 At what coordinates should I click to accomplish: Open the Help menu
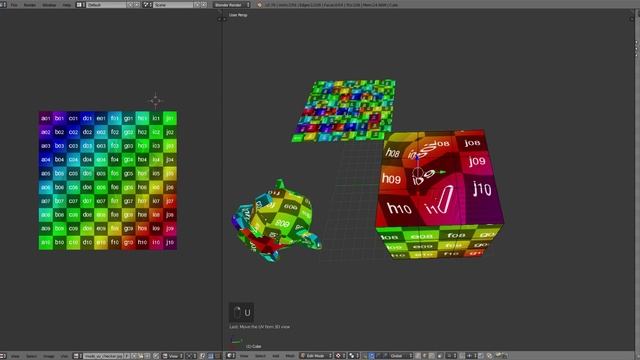[x=67, y=4]
